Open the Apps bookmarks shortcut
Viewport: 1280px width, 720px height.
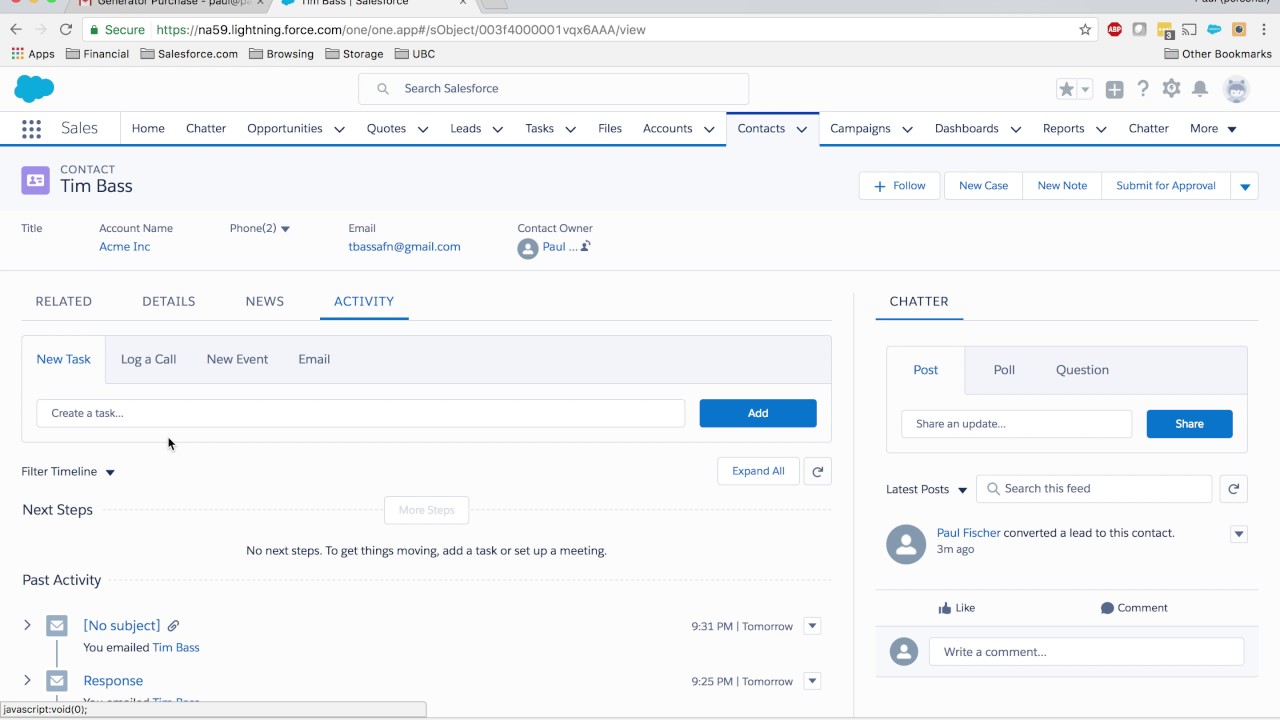tap(33, 54)
